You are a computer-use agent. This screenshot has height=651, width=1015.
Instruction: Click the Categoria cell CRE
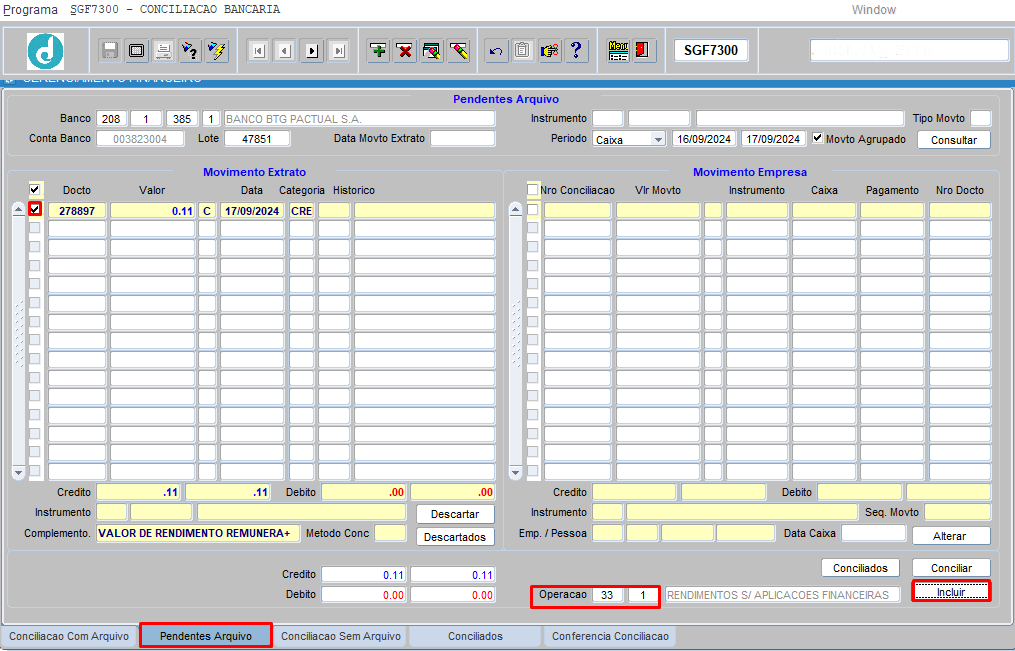click(x=302, y=211)
